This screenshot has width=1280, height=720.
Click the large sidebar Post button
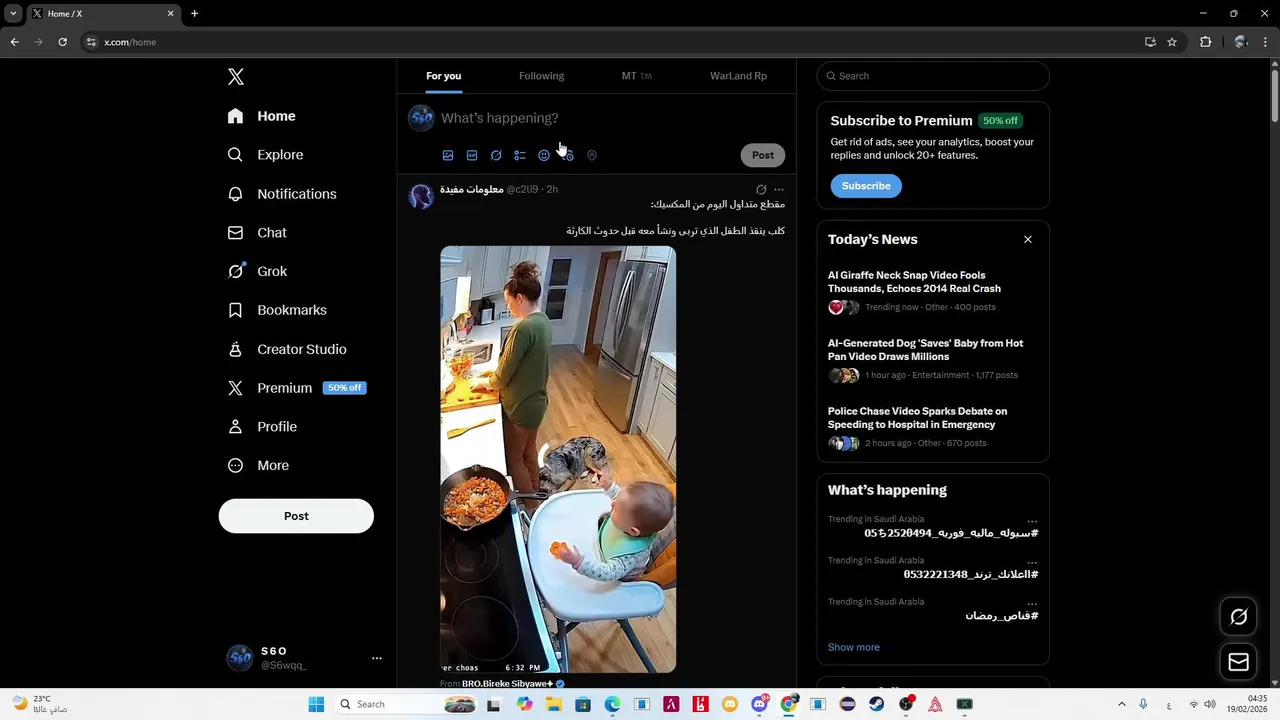point(296,516)
